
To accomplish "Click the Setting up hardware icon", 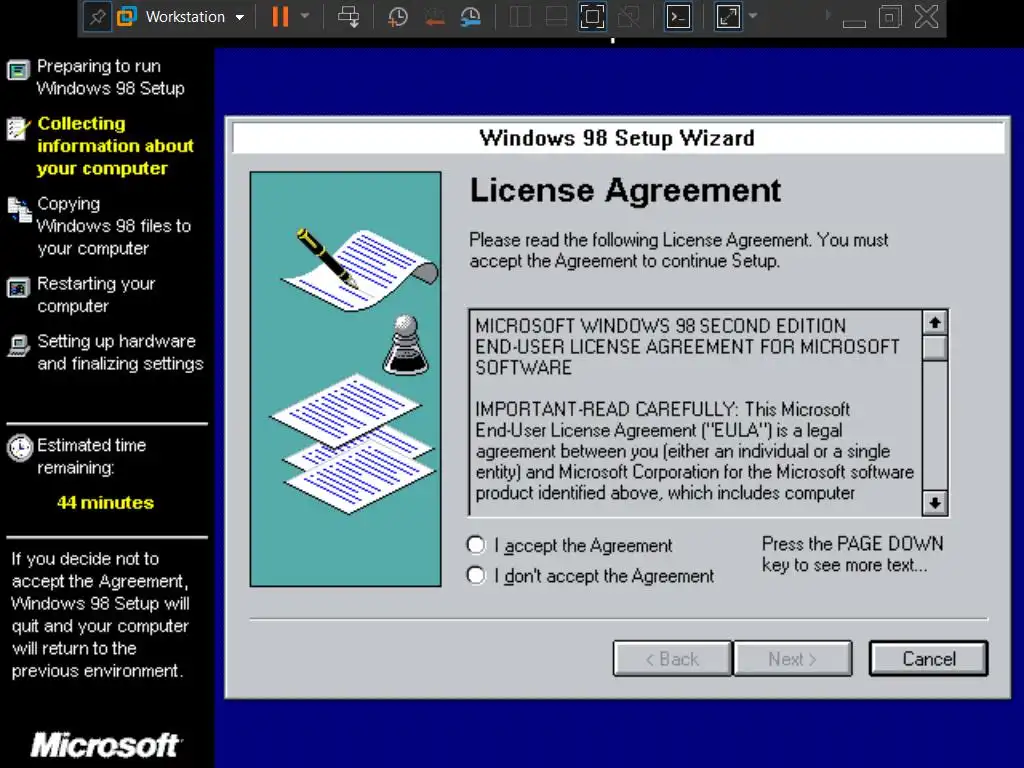I will 18,345.
